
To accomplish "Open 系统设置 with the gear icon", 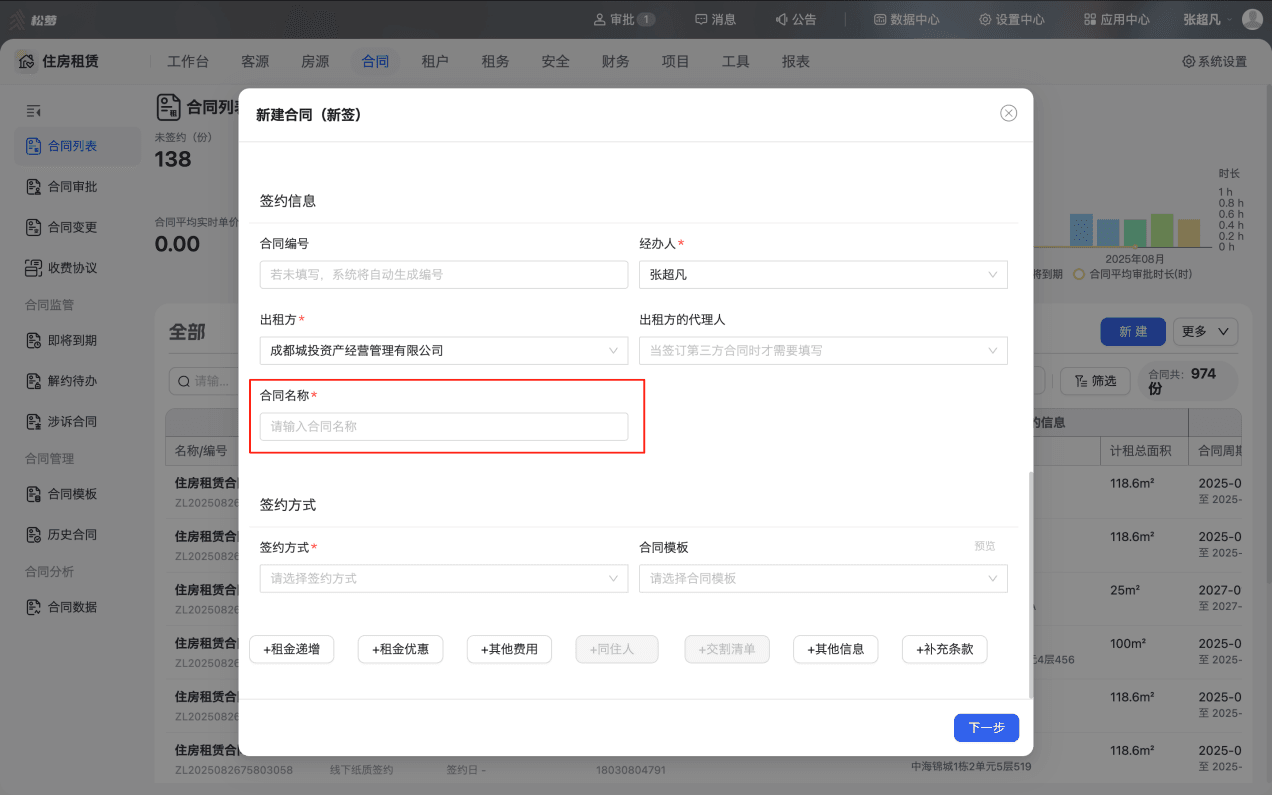I will pos(1214,61).
